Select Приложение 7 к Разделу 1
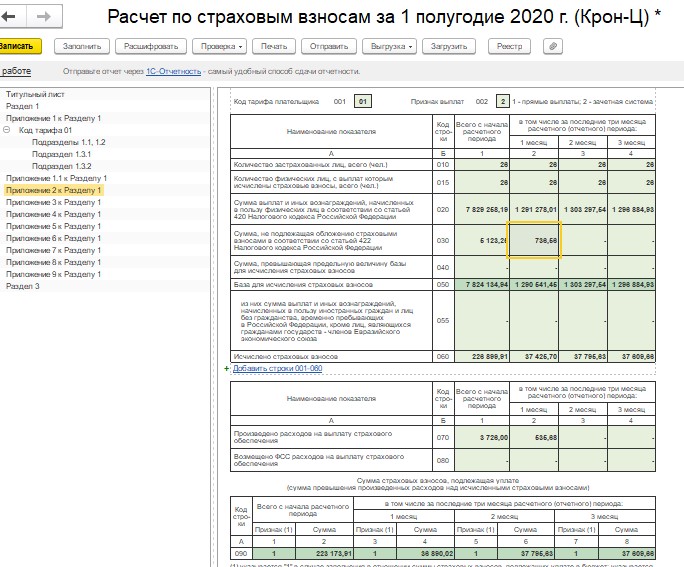Viewport: 684px width, 567px height. coord(53,250)
